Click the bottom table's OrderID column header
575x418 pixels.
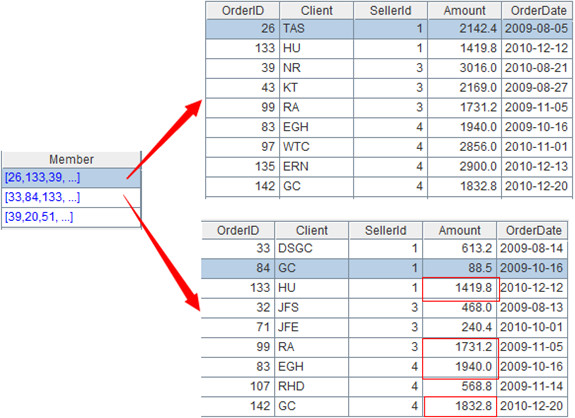pyautogui.click(x=238, y=230)
